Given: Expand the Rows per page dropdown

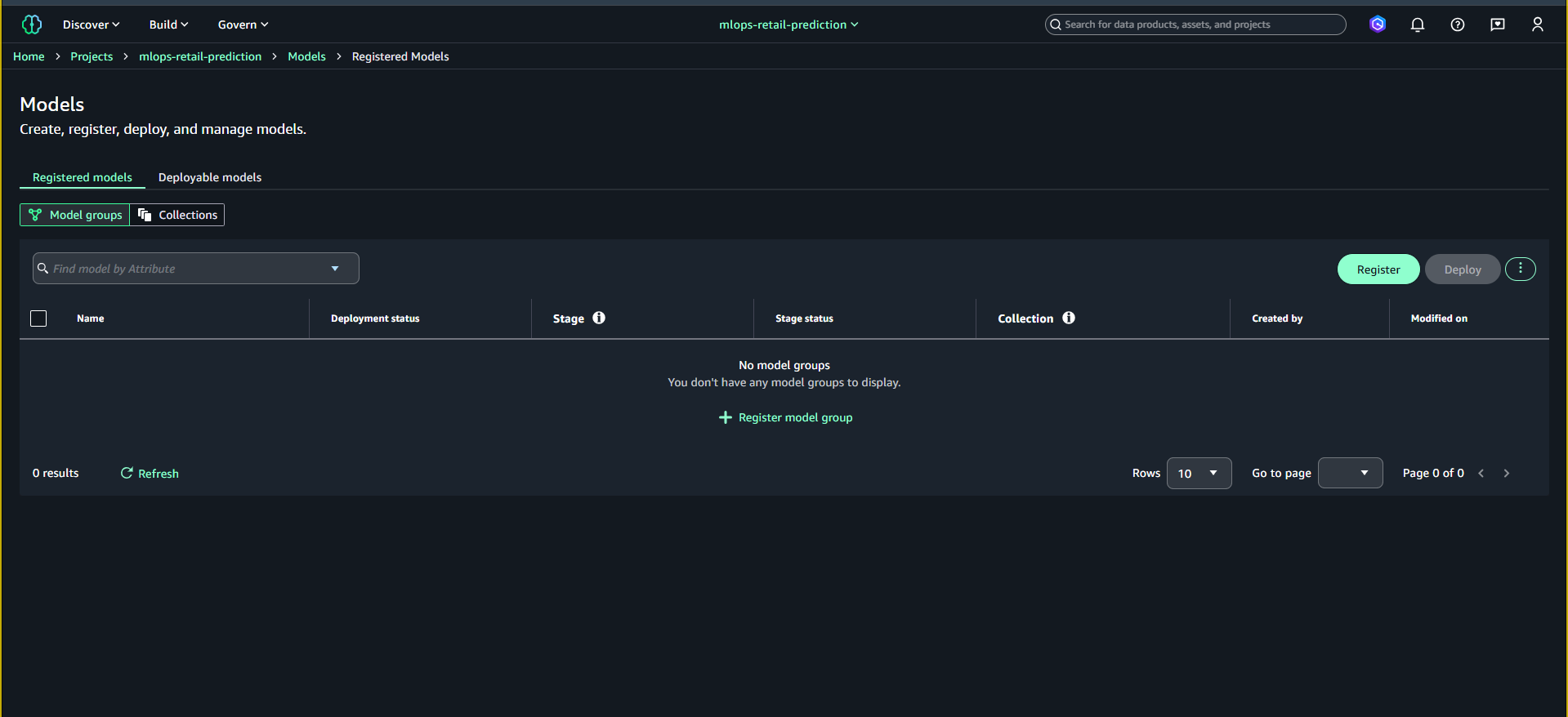Looking at the screenshot, I should tap(1199, 473).
